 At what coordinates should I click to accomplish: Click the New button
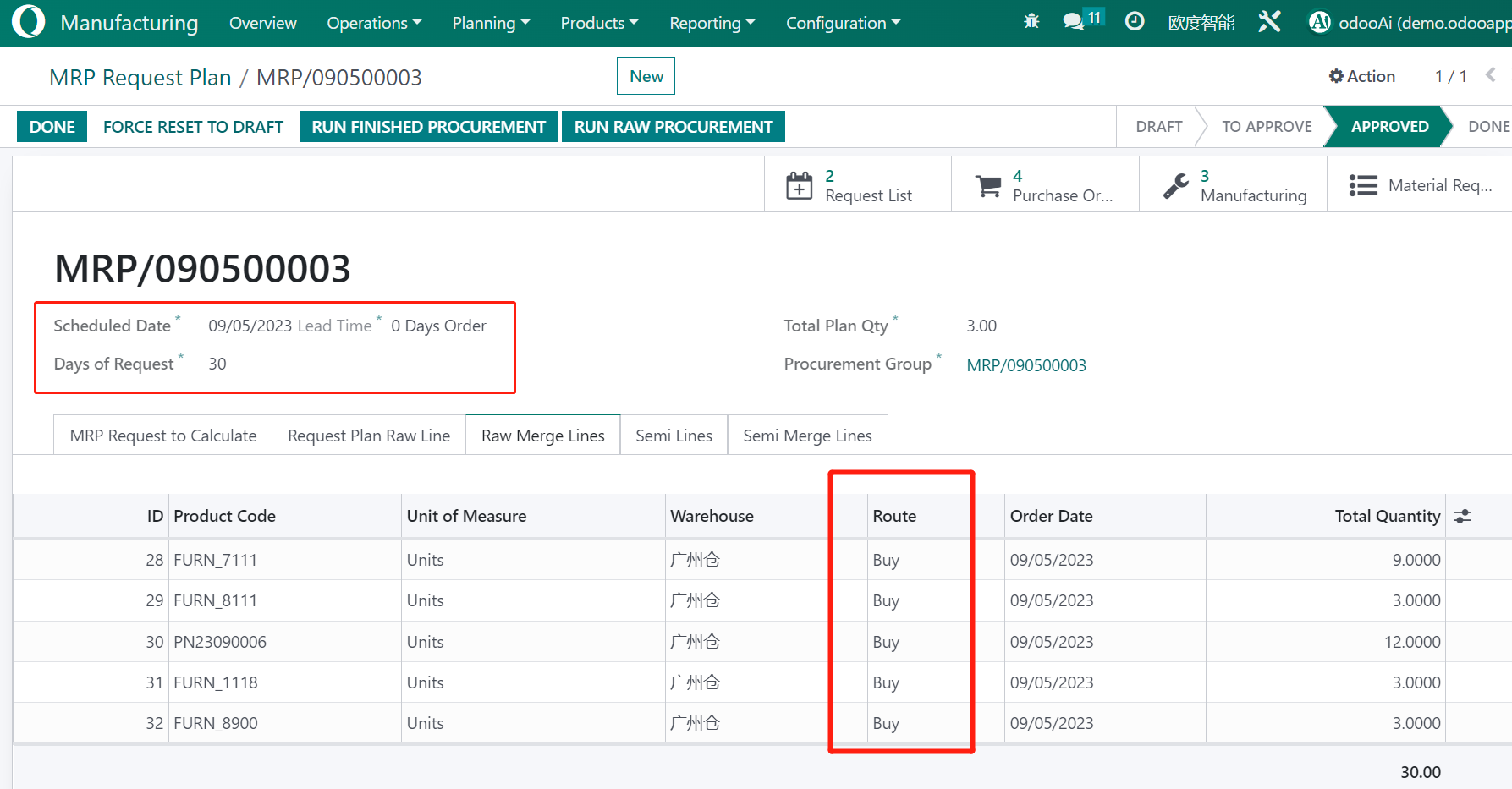646,76
